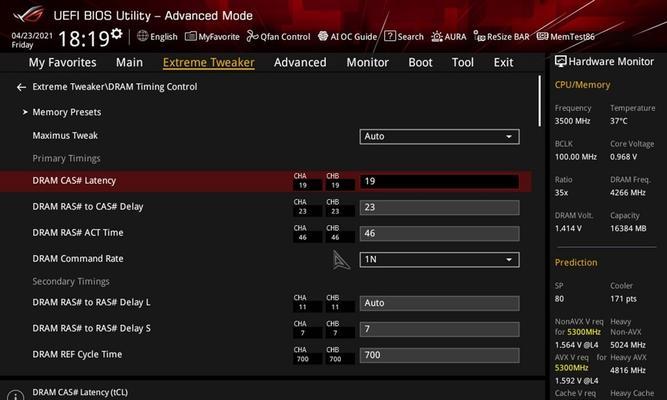Click the 04/23/2021 date text
The image size is (667, 400).
32,35
